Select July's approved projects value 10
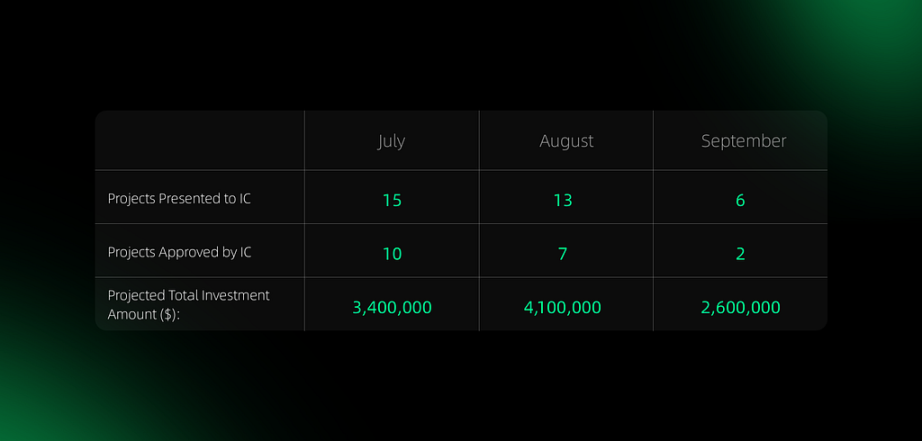Screen dimensions: 922x441 coord(392,254)
